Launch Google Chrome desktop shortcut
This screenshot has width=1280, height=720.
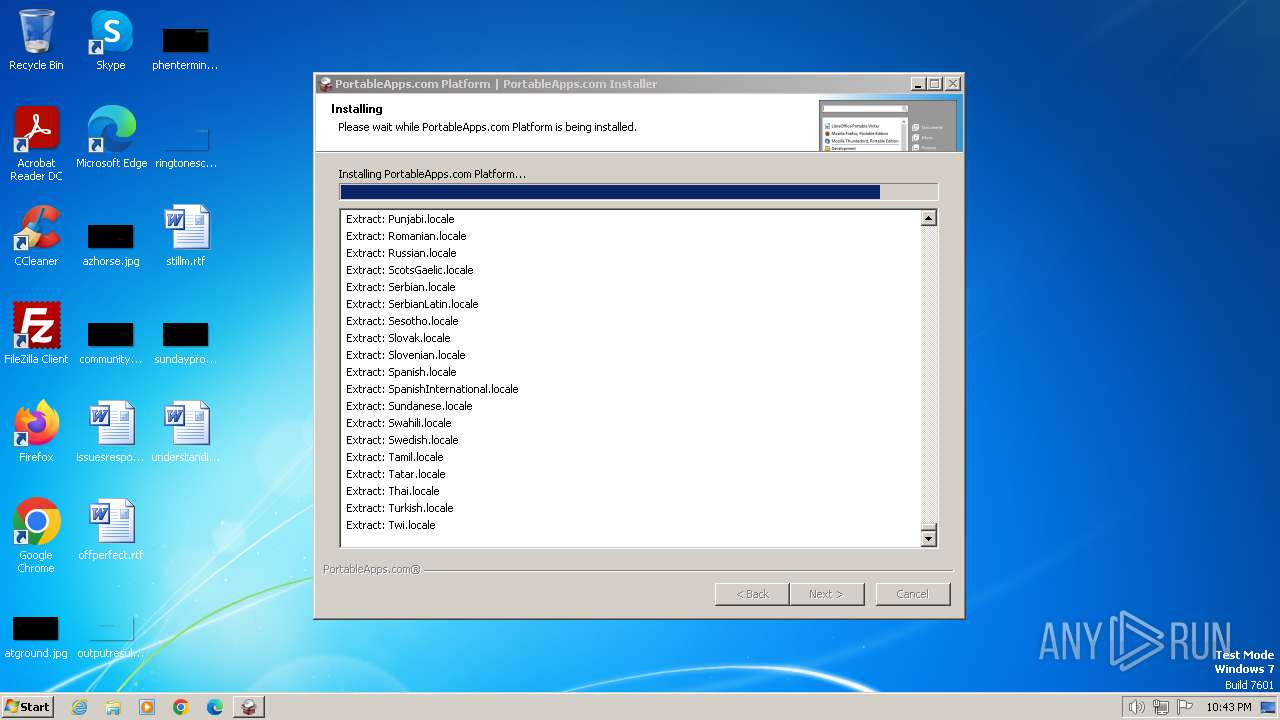36,535
